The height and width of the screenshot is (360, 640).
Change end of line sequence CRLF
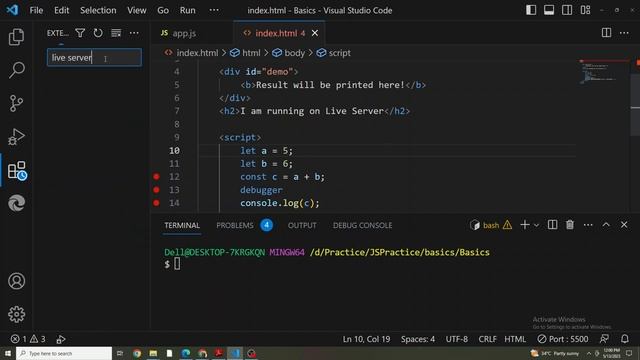coord(487,339)
